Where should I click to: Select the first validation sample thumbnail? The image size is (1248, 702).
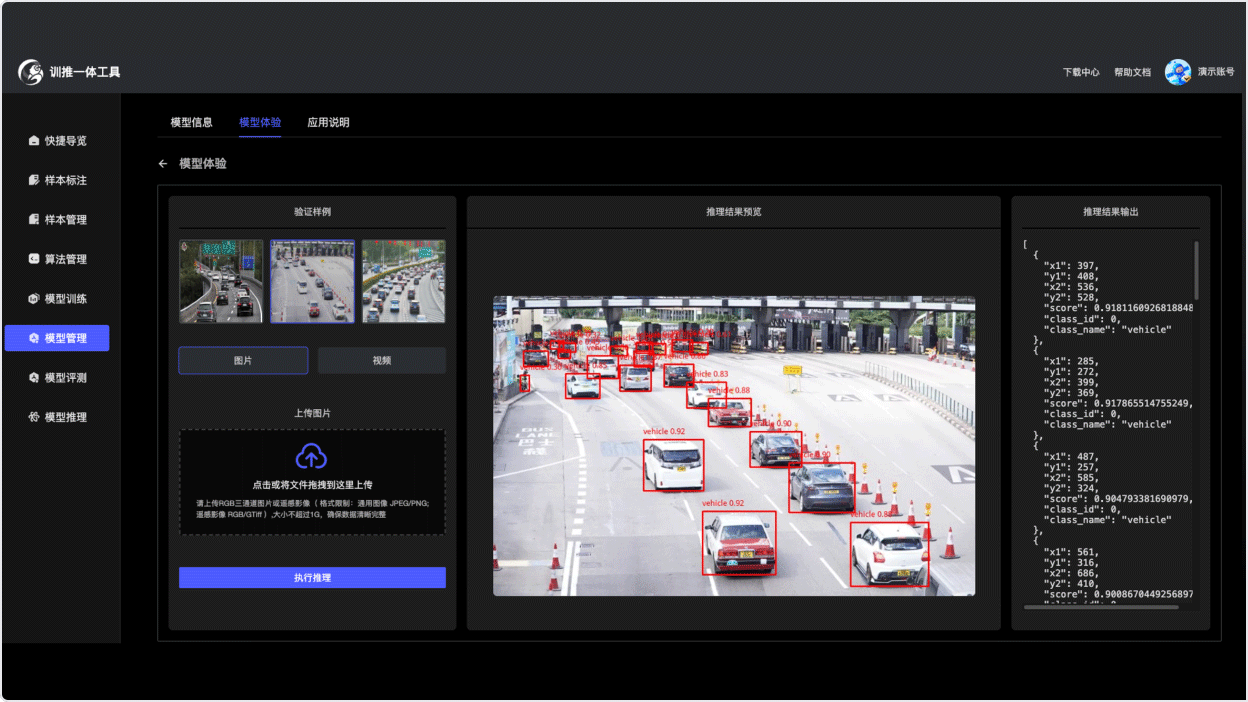pos(221,281)
